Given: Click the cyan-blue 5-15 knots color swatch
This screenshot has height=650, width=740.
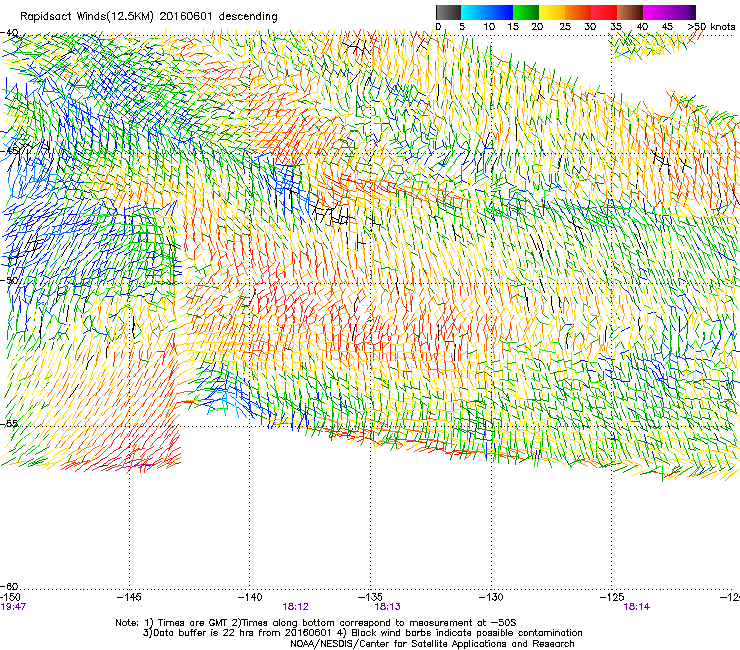Looking at the screenshot, I should (487, 12).
